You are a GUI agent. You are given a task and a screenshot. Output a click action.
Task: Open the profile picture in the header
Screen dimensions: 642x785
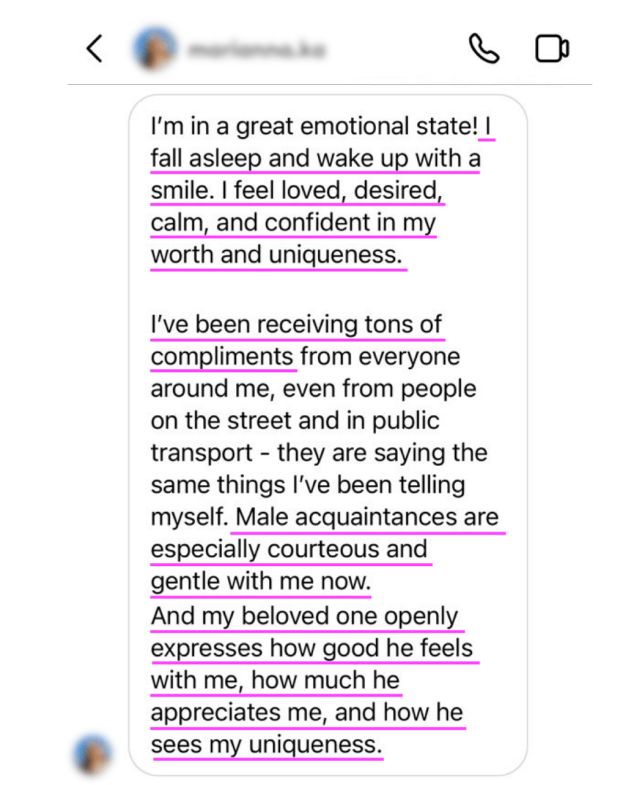(155, 48)
